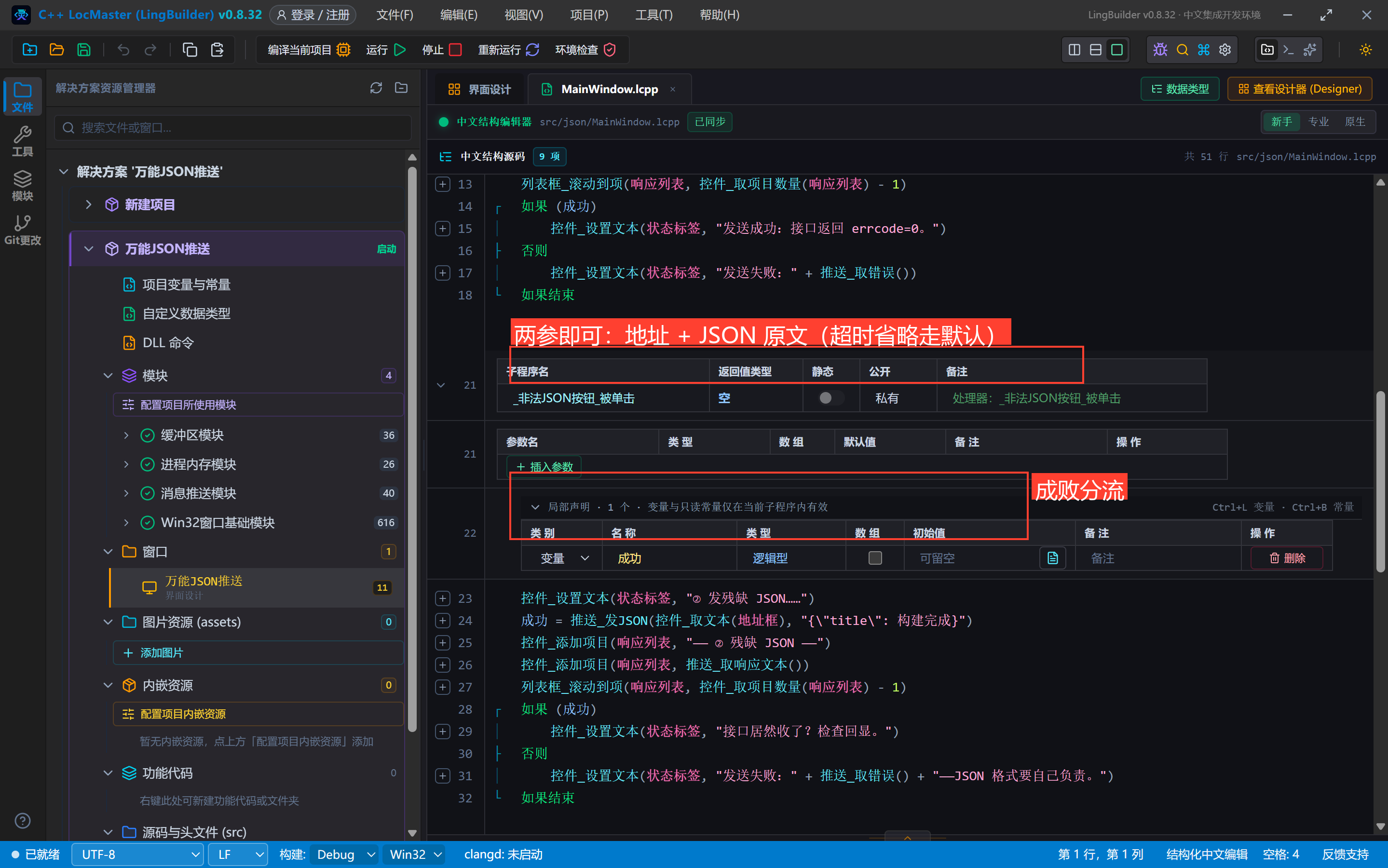The width and height of the screenshot is (1388, 868).
Task: Click the 查看设计器 (Designer) button
Action: click(1300, 89)
